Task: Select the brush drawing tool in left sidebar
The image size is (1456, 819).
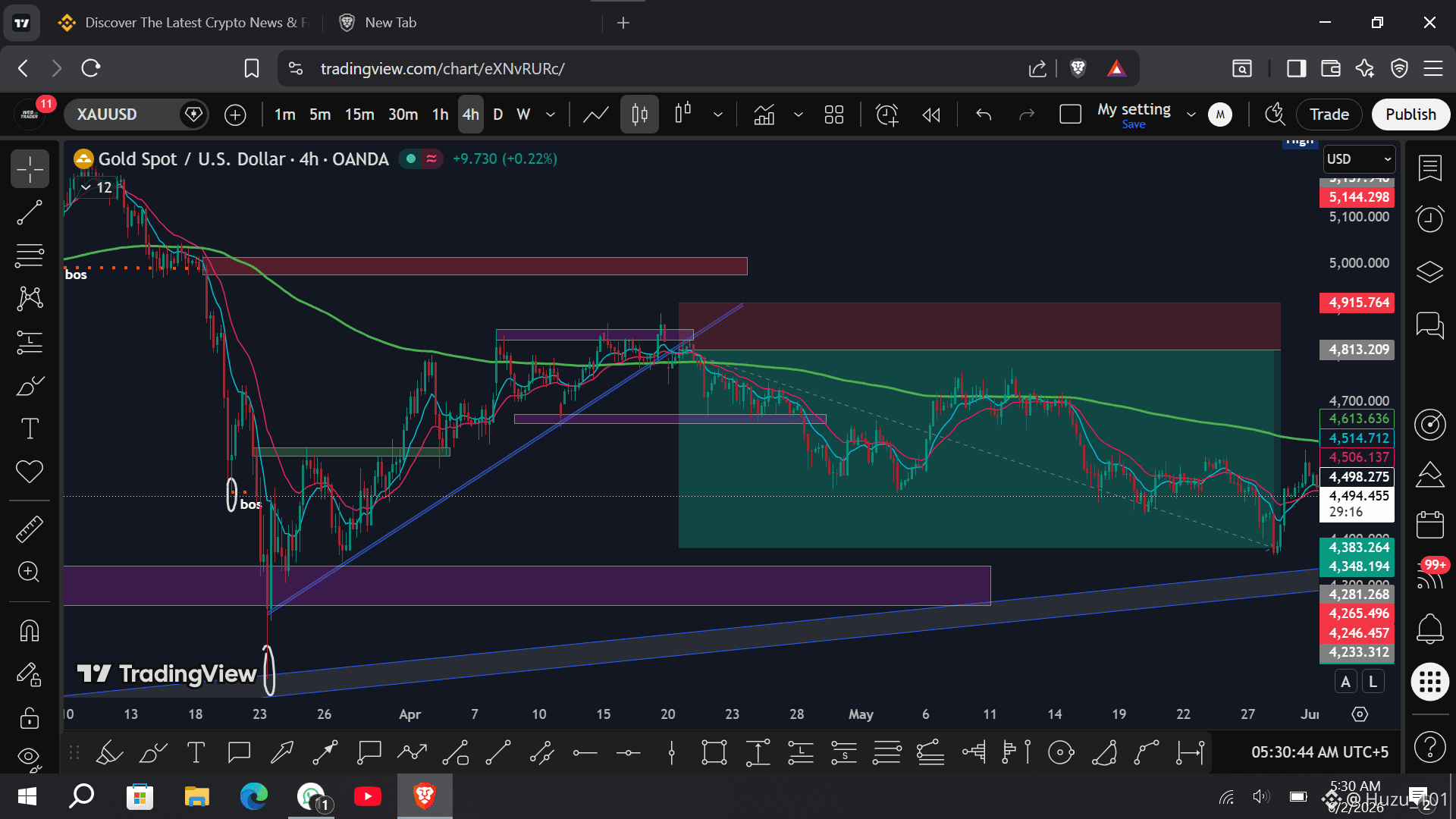Action: tap(30, 386)
